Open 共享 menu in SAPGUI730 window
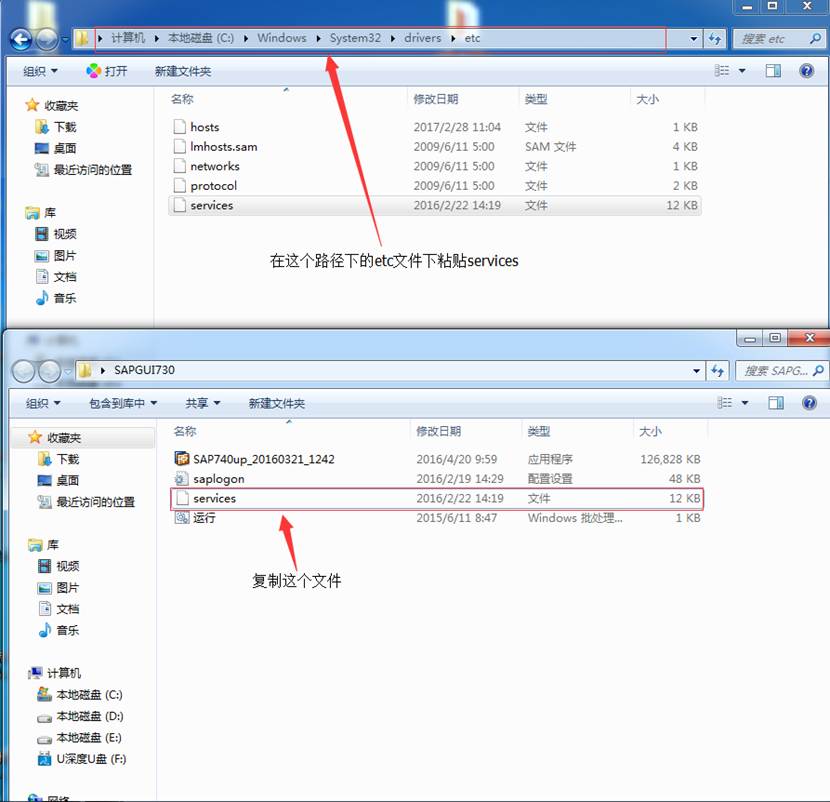 point(202,403)
